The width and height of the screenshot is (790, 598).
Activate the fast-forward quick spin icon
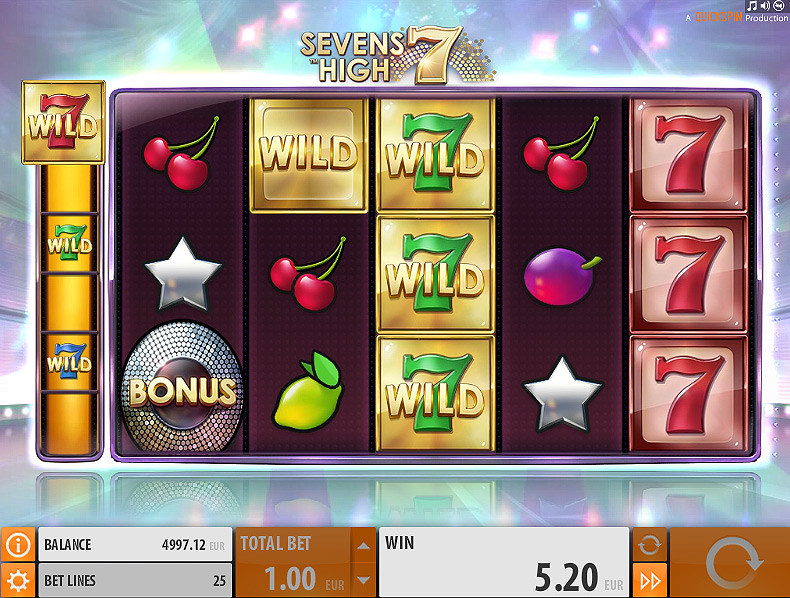(649, 581)
